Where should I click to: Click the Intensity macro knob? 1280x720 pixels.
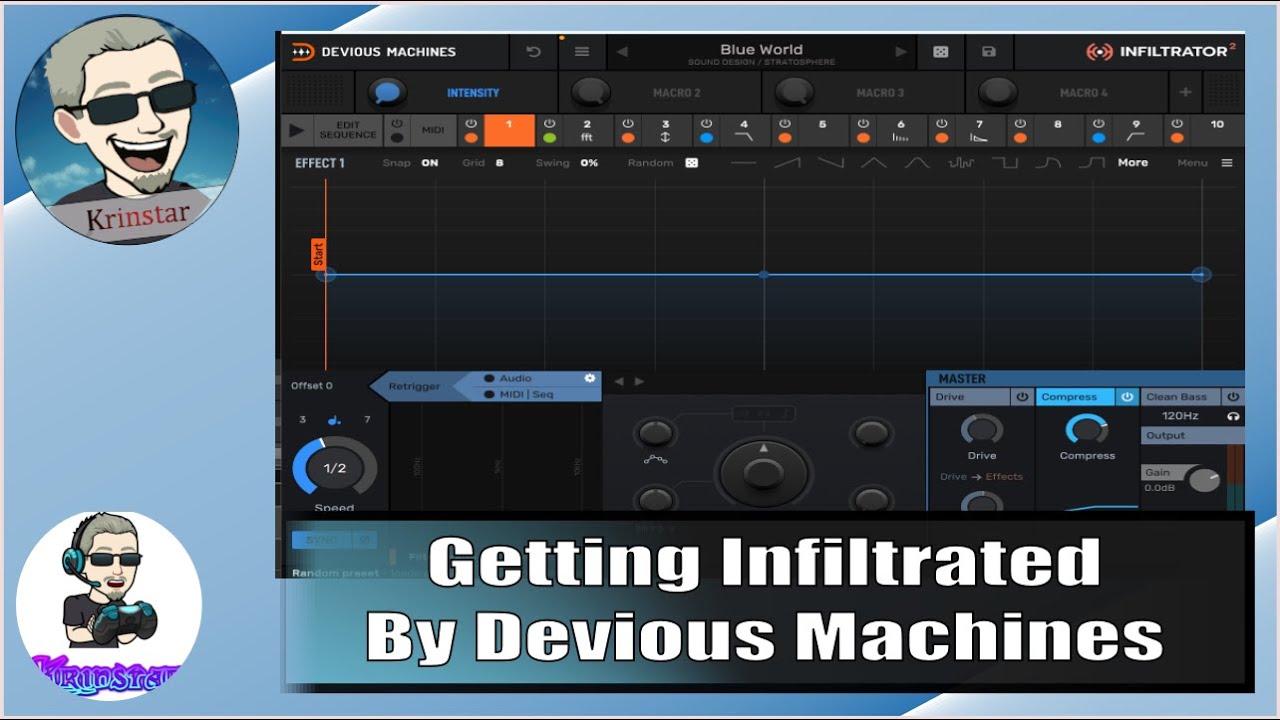pyautogui.click(x=387, y=93)
